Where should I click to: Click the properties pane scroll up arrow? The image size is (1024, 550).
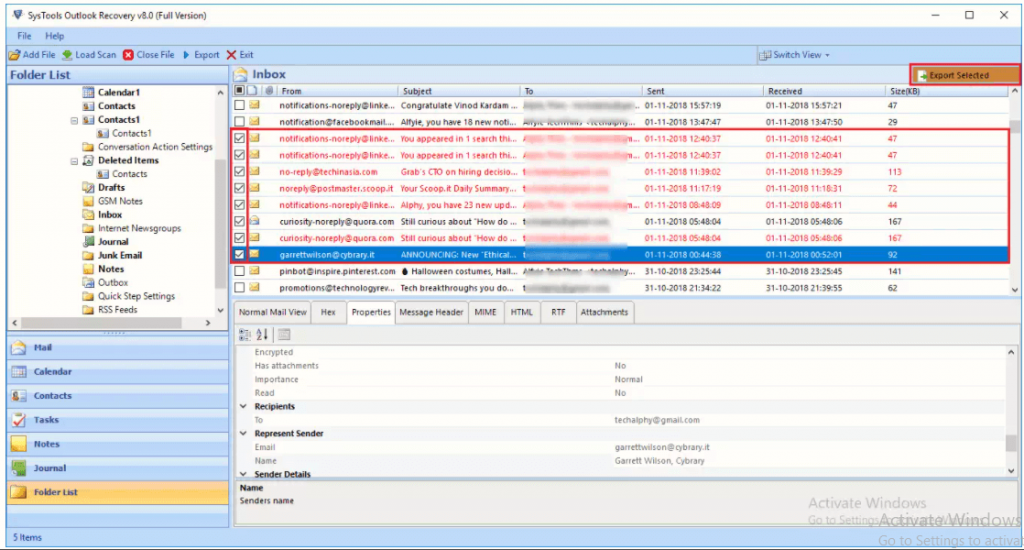[1011, 352]
